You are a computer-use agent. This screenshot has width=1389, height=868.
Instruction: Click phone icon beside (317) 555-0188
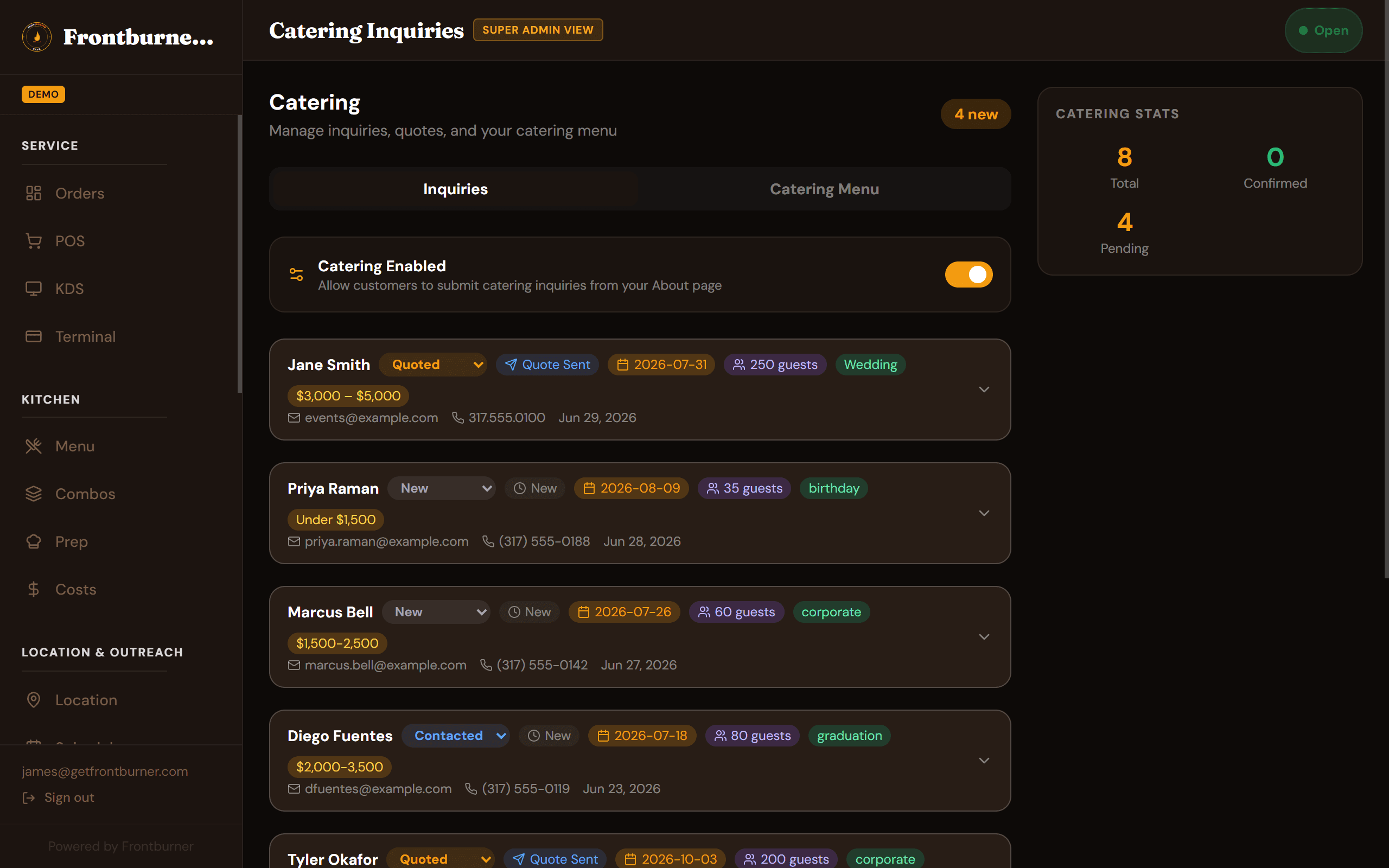[488, 541]
